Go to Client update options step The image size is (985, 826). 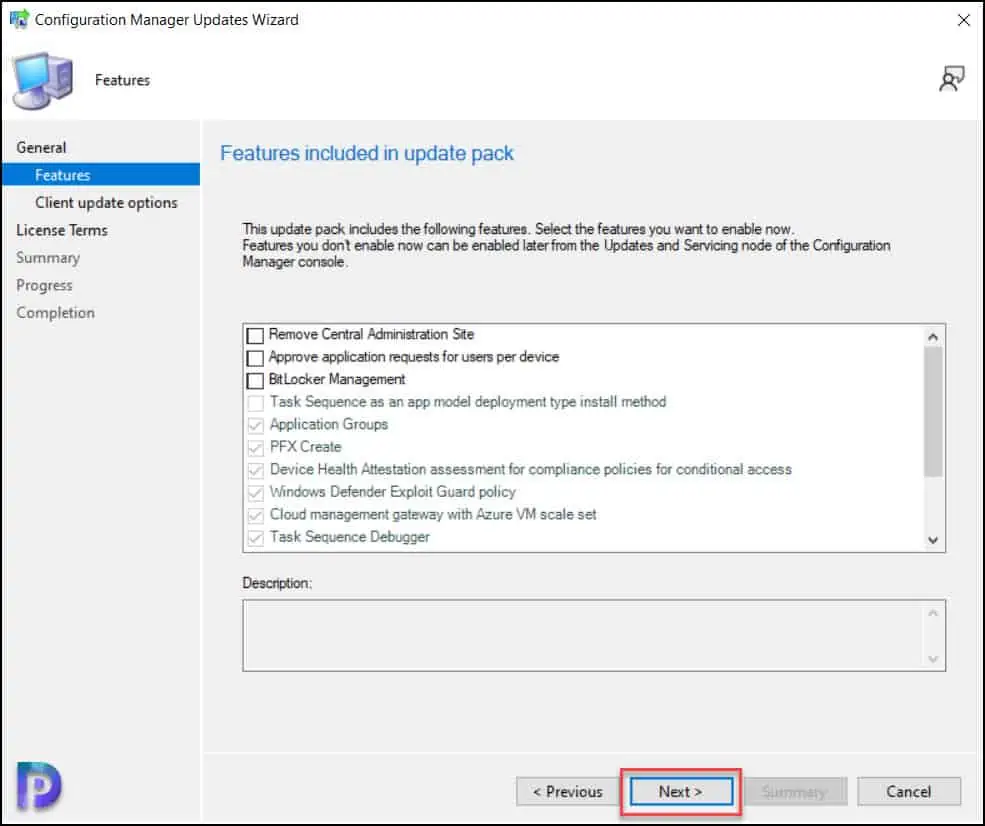[106, 202]
